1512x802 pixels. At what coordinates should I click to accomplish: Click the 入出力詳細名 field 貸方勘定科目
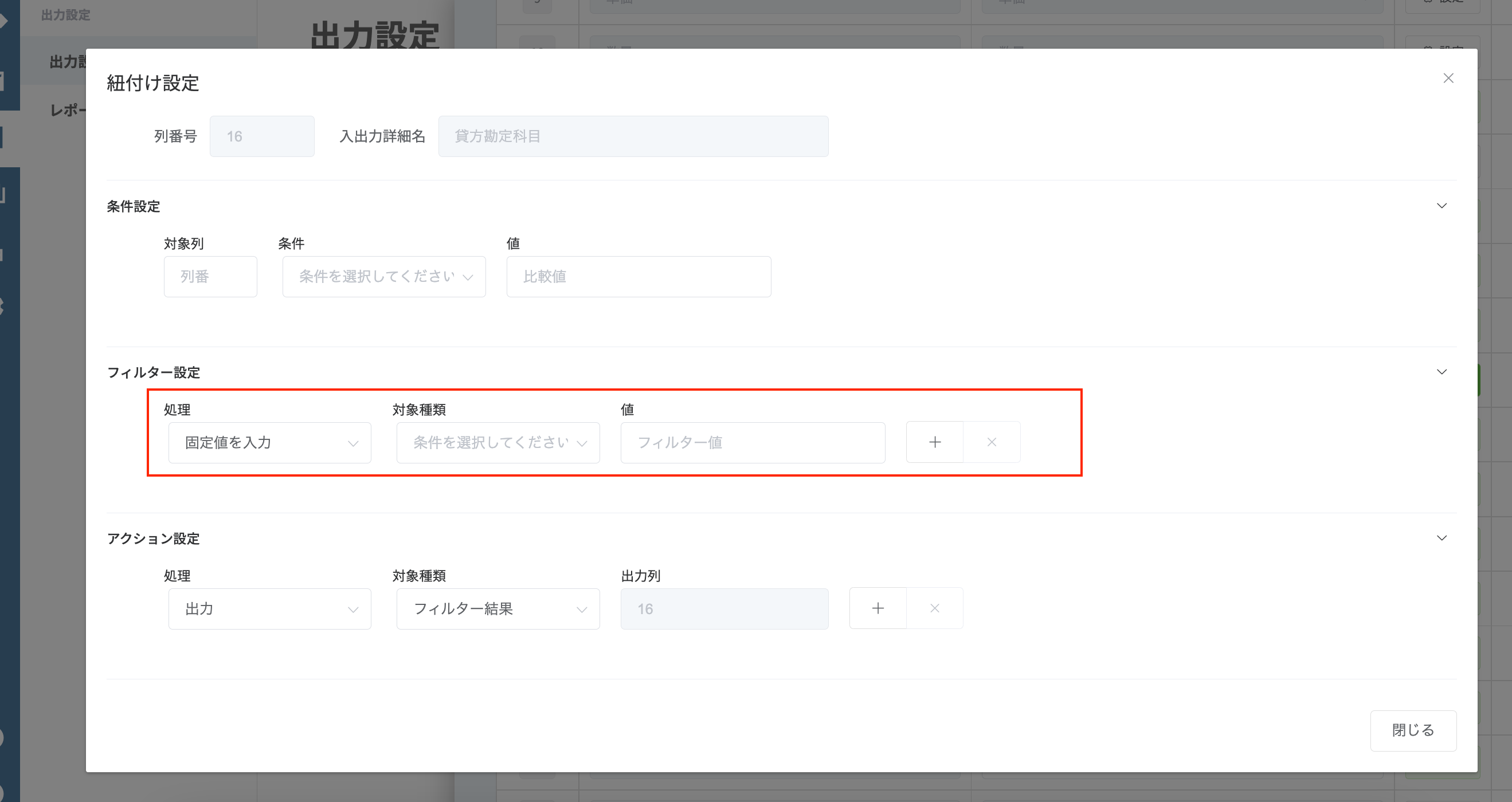[x=633, y=136]
